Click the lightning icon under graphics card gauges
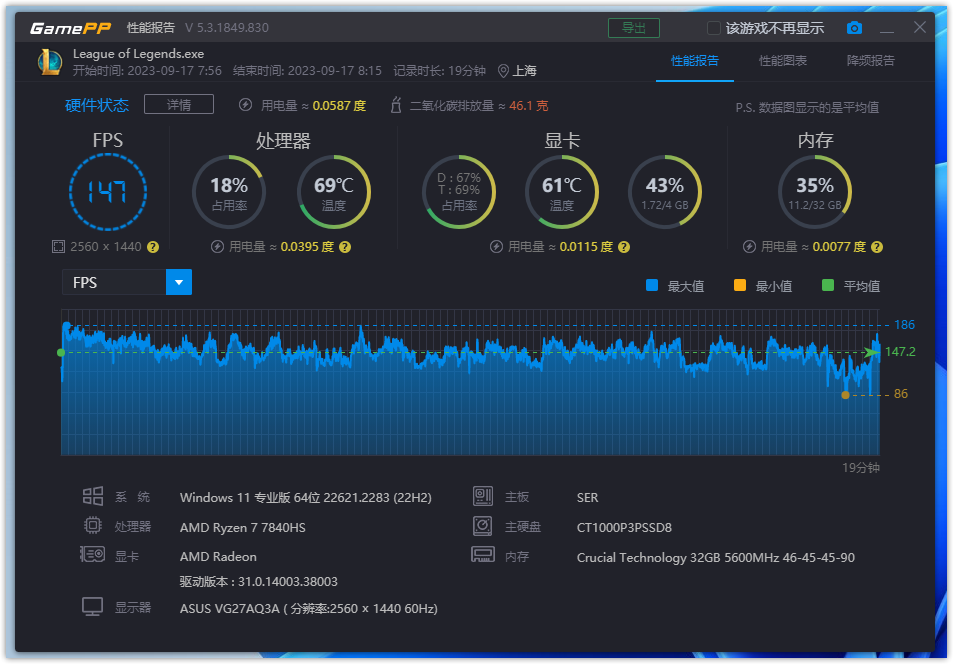953x664 pixels. pos(496,247)
